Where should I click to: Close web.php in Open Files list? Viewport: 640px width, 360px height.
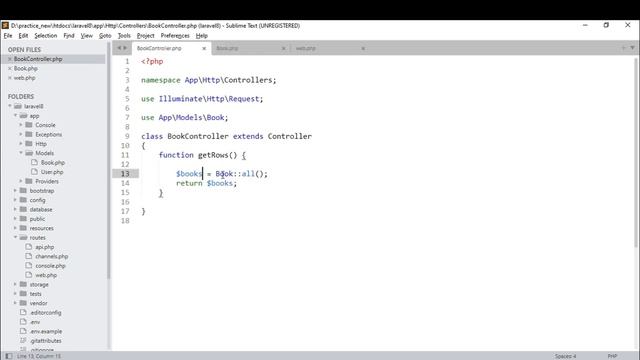click(10, 78)
